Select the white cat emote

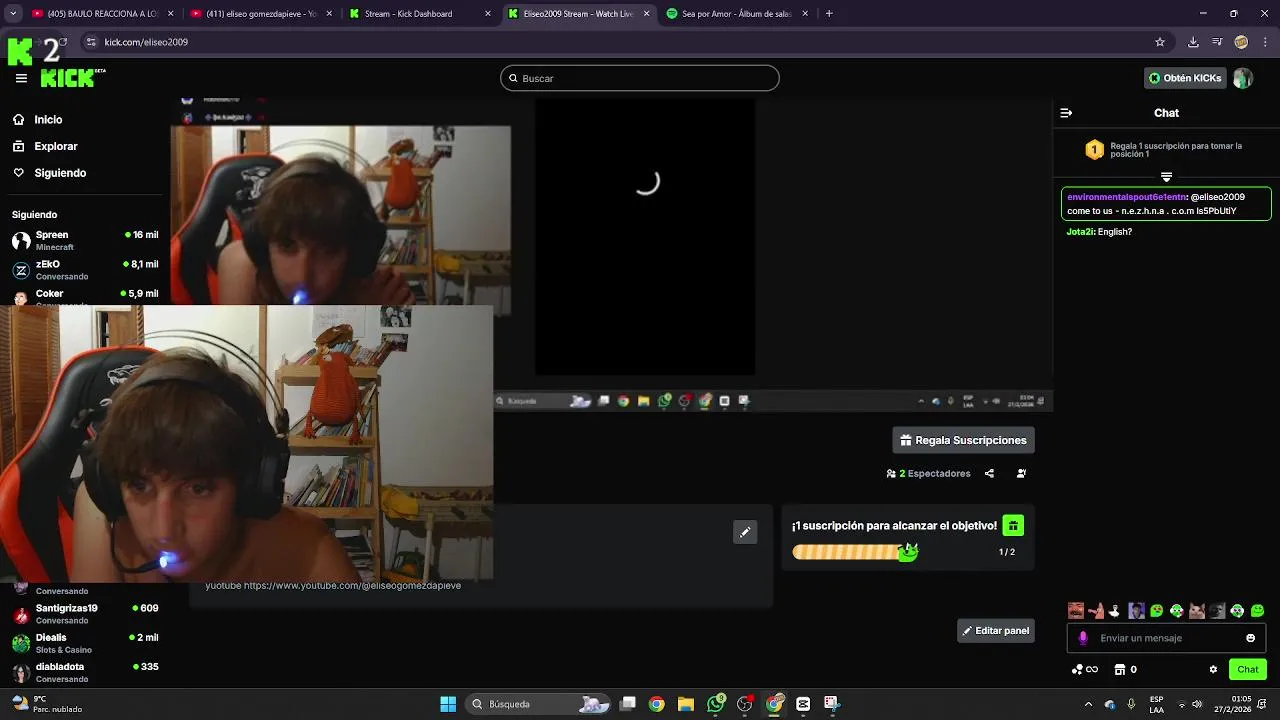tap(1197, 610)
